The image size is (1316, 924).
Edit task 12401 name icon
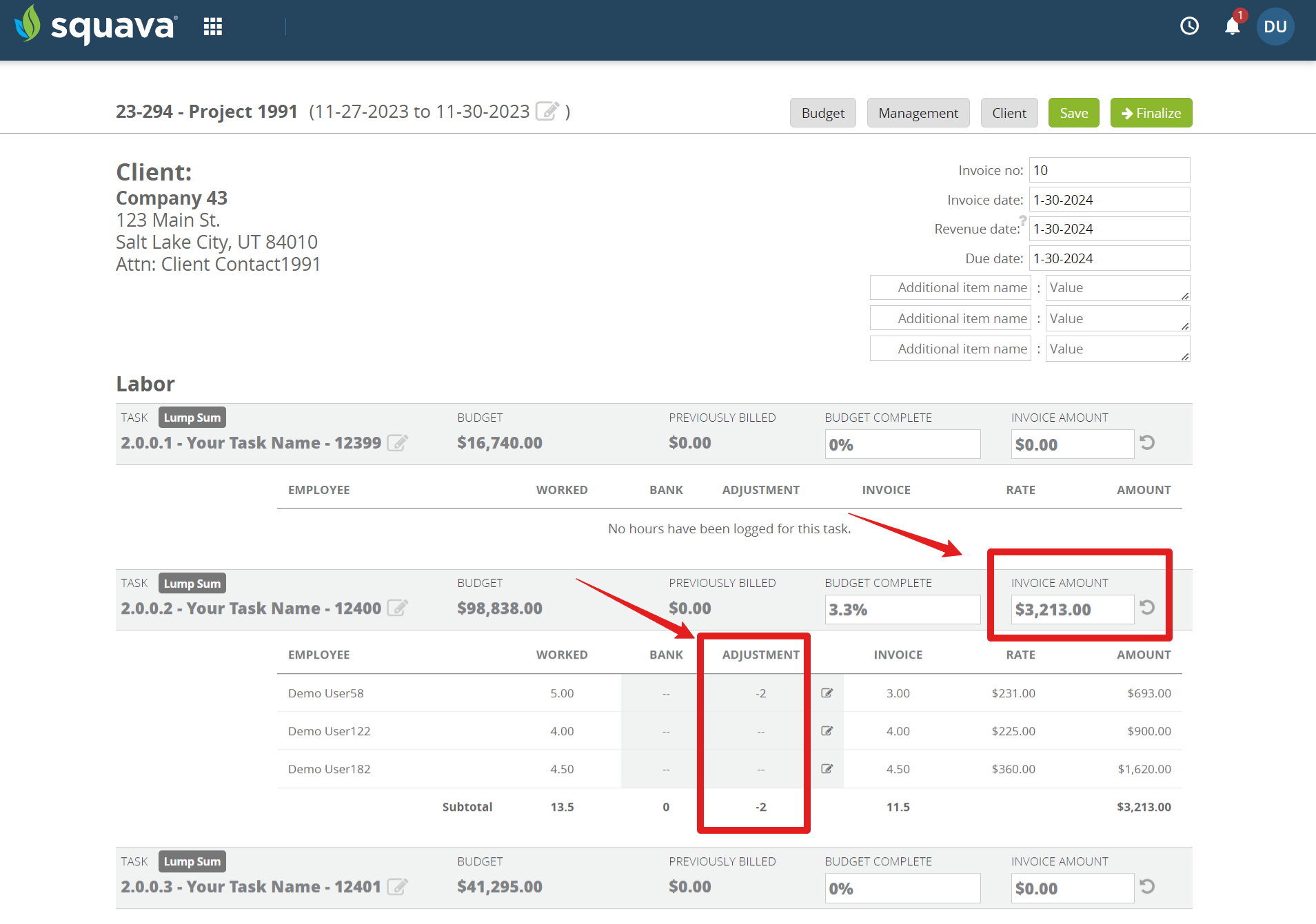(x=397, y=886)
